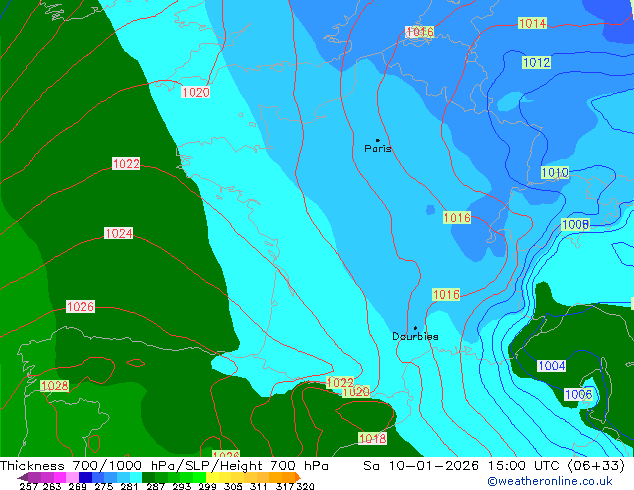Click the 1022 label adjoining the 1020 label
Viewport: 634px width, 490px height.
340,382
